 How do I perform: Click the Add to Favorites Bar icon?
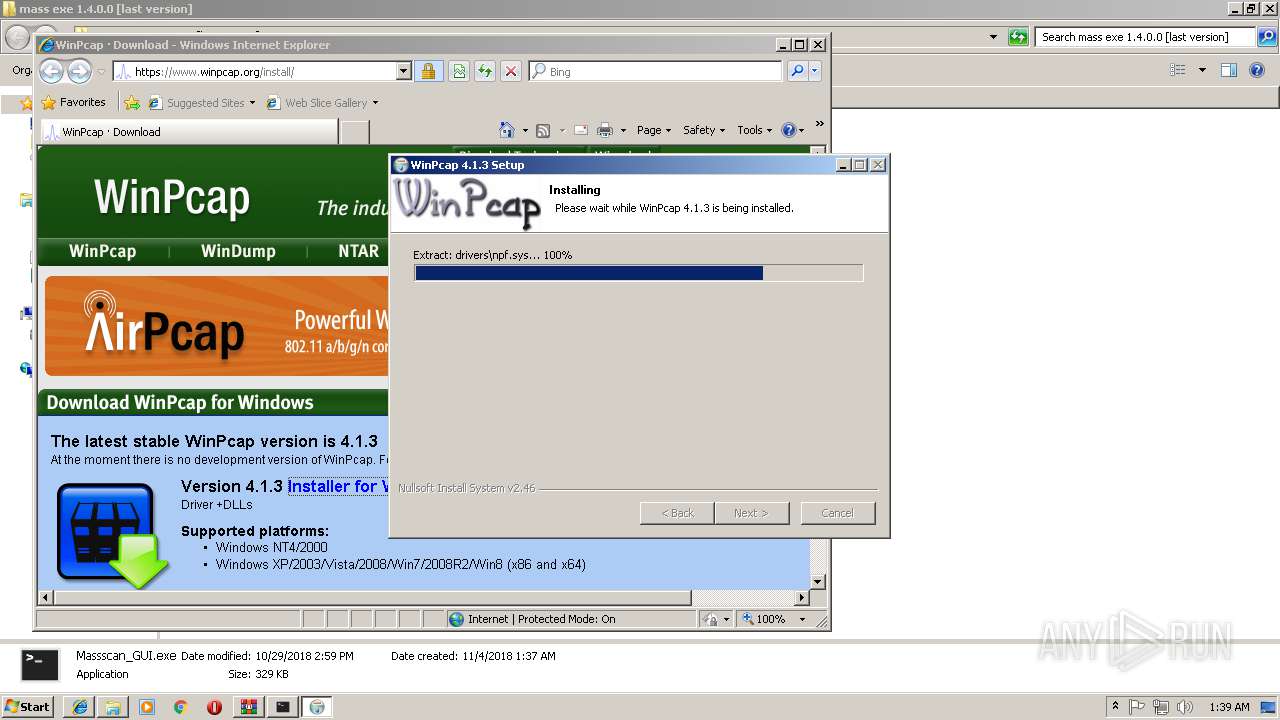(x=132, y=102)
